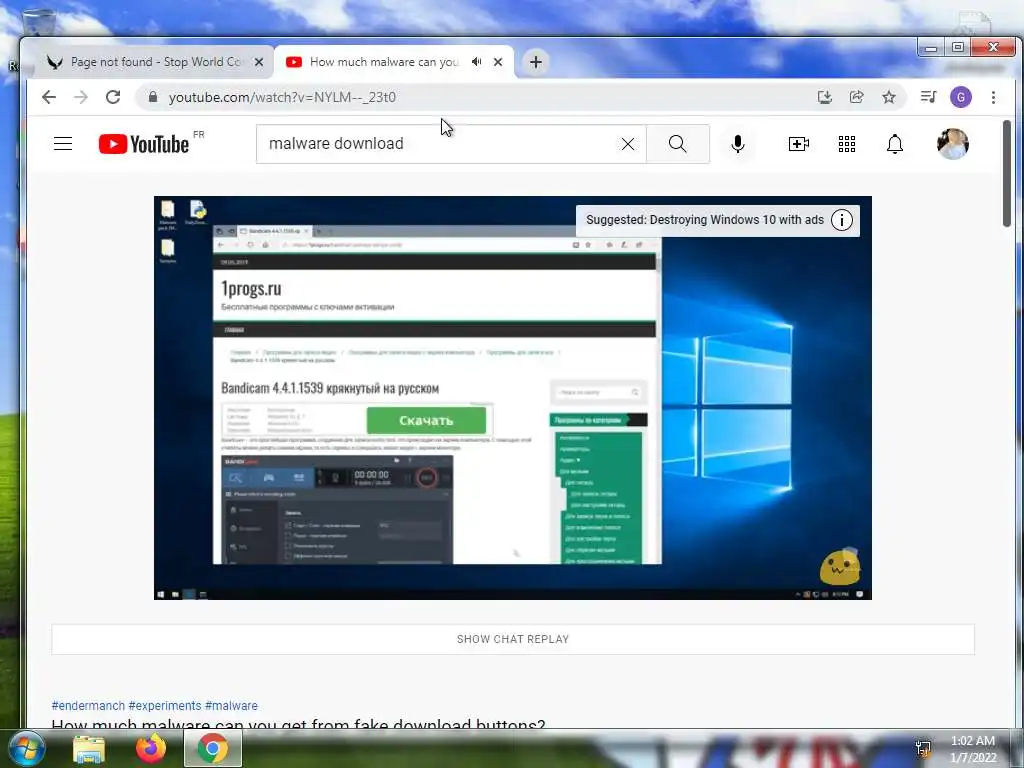Open the install app icon in address bar
1024x768 pixels.
point(825,97)
